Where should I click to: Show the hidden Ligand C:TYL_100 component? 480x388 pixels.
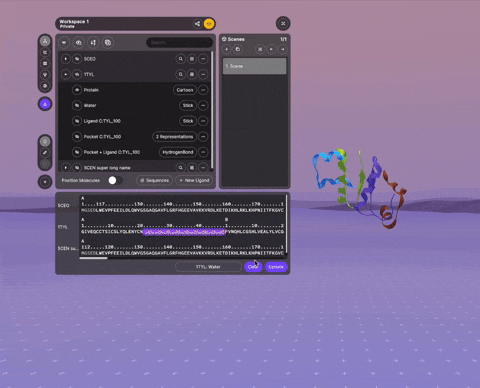click(77, 121)
